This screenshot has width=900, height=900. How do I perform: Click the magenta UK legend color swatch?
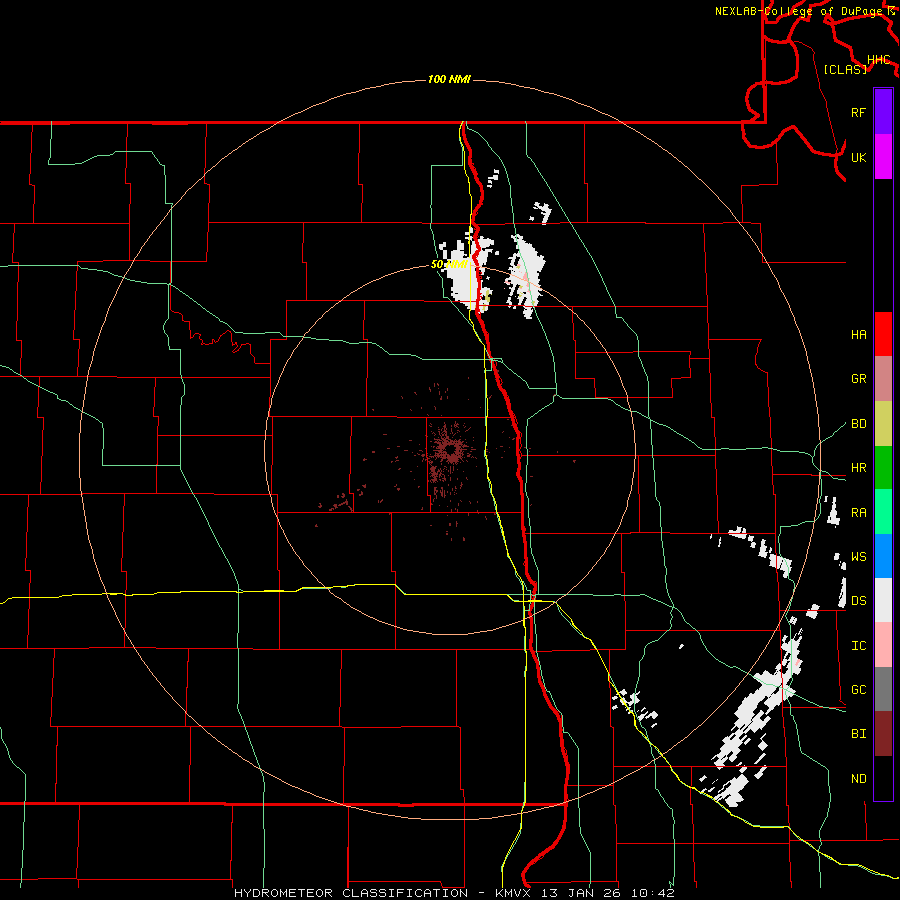click(x=883, y=157)
